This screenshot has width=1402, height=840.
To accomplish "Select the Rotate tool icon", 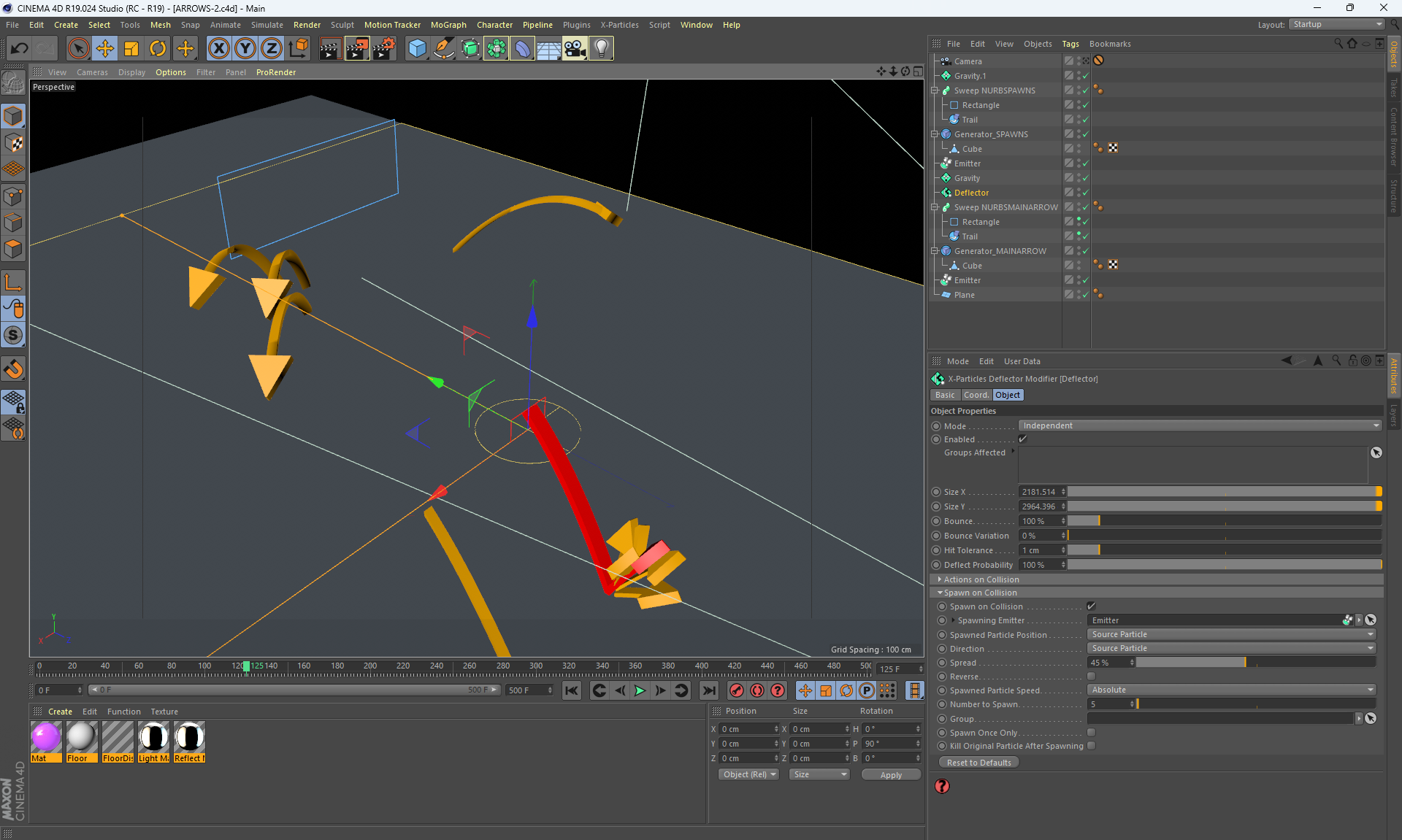I will [158, 49].
